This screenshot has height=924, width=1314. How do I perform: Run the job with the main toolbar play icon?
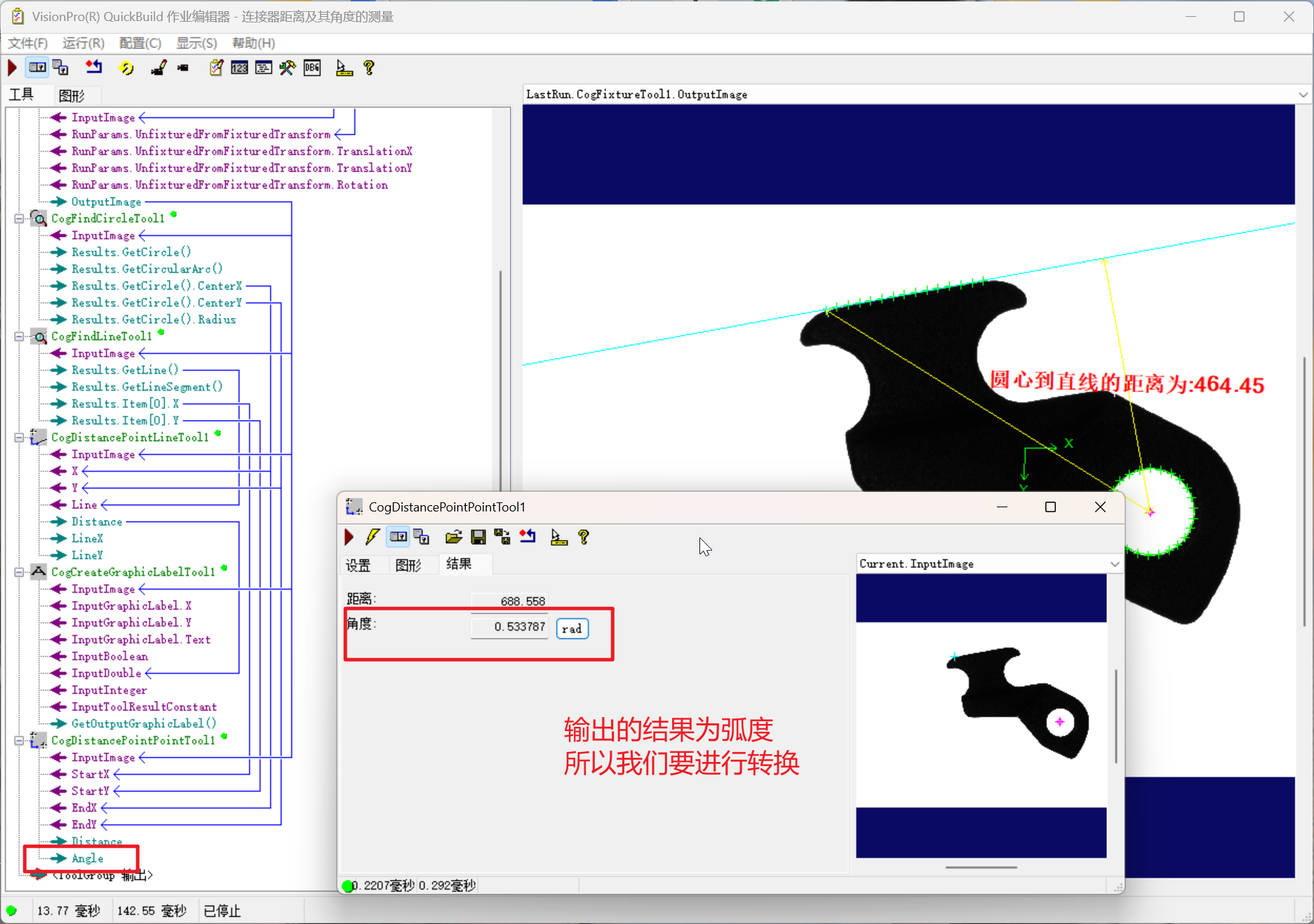(12, 68)
